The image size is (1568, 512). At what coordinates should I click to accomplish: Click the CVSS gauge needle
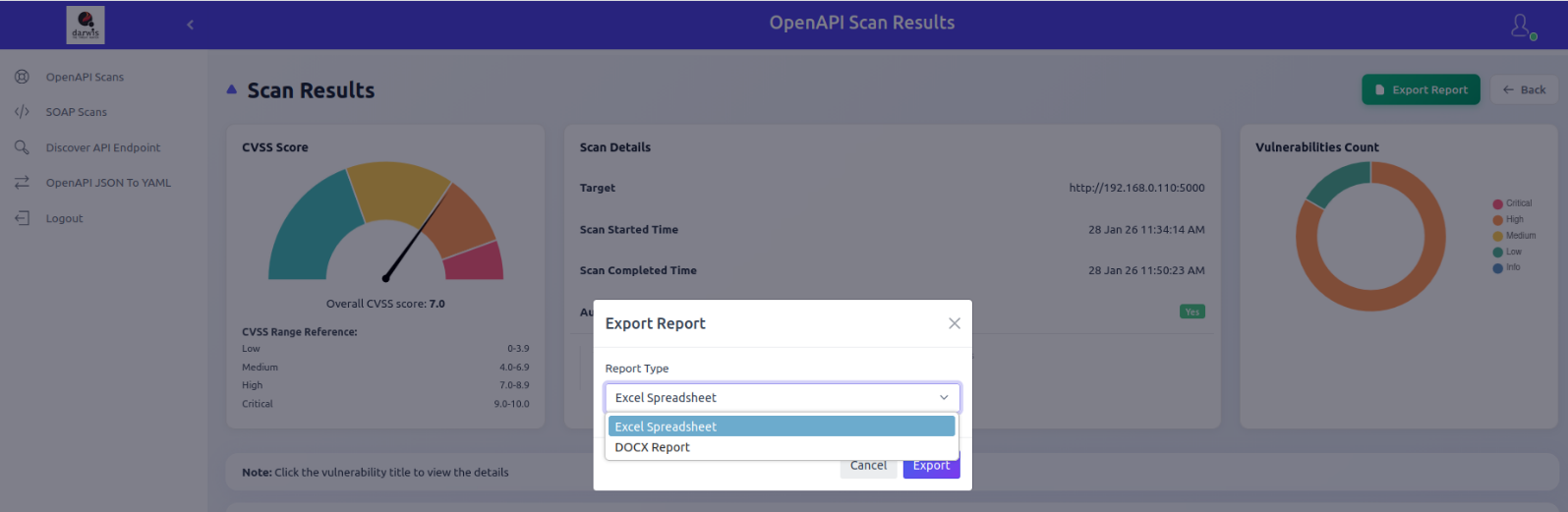(x=417, y=232)
